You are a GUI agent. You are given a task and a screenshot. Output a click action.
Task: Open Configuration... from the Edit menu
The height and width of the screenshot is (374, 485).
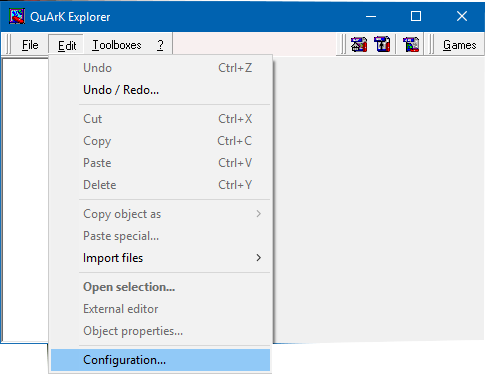tap(161, 360)
